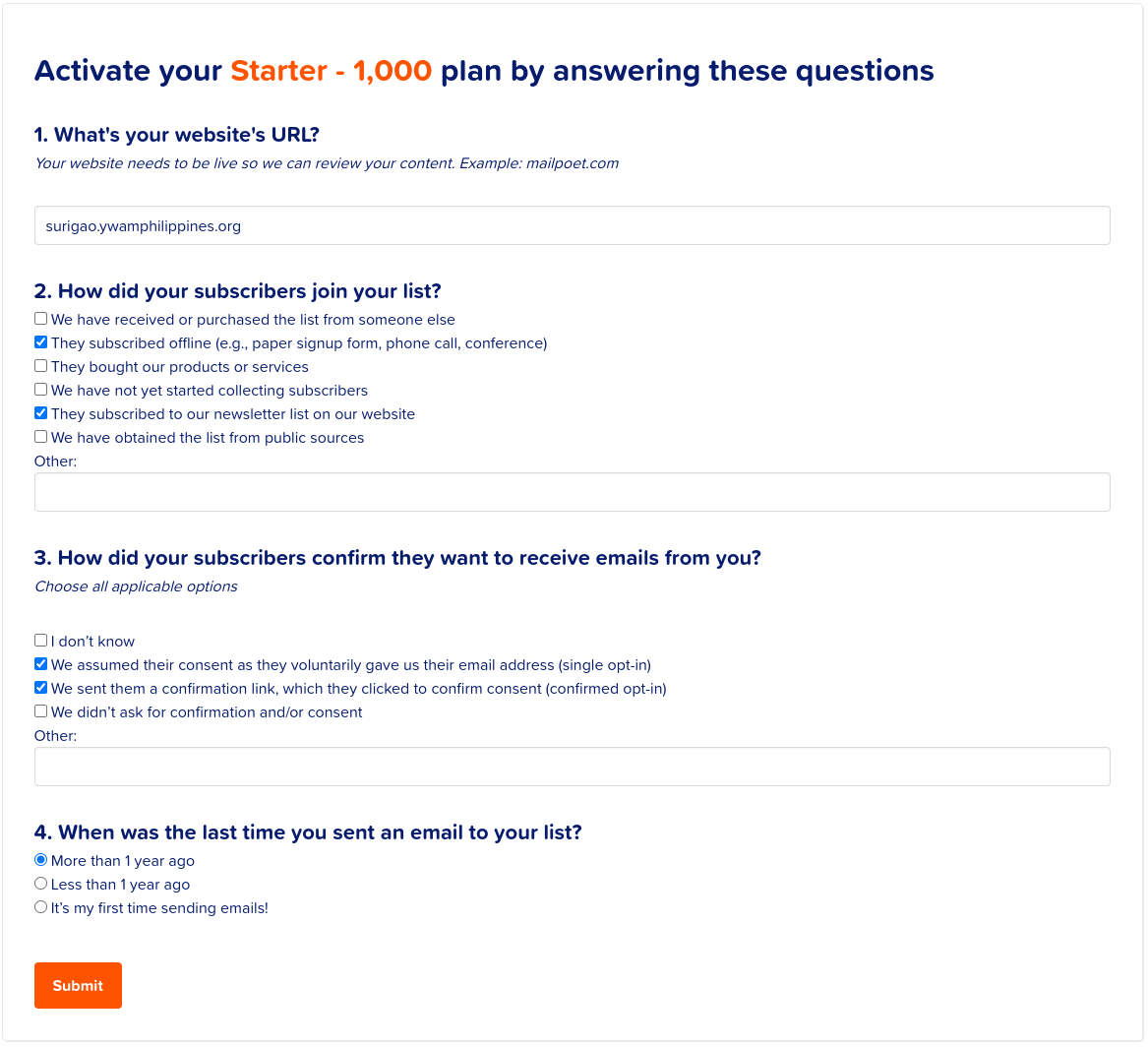Uncheck 'They subscribed offline' checkbox
1148x1047 pixels.
pos(41,341)
